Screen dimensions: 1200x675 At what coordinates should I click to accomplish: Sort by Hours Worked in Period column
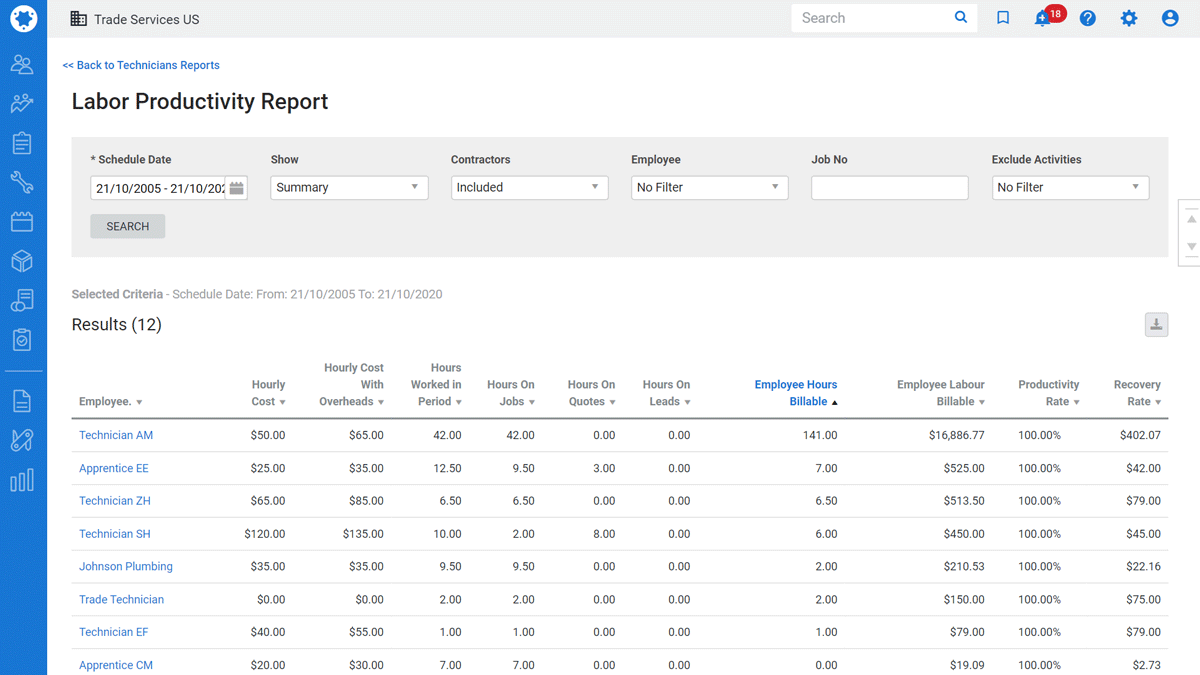(x=436, y=385)
